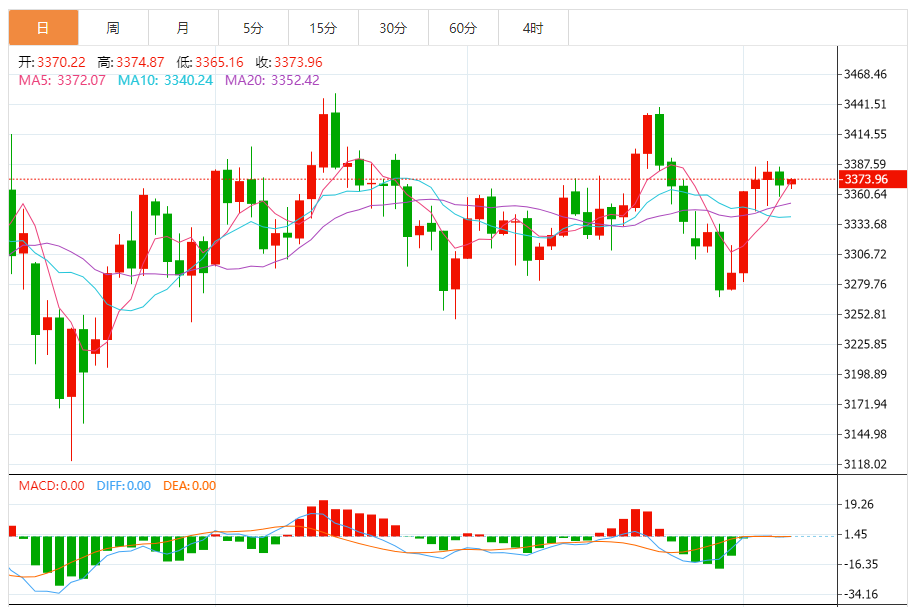Click the red 3373.96 current price tag

coord(873,179)
